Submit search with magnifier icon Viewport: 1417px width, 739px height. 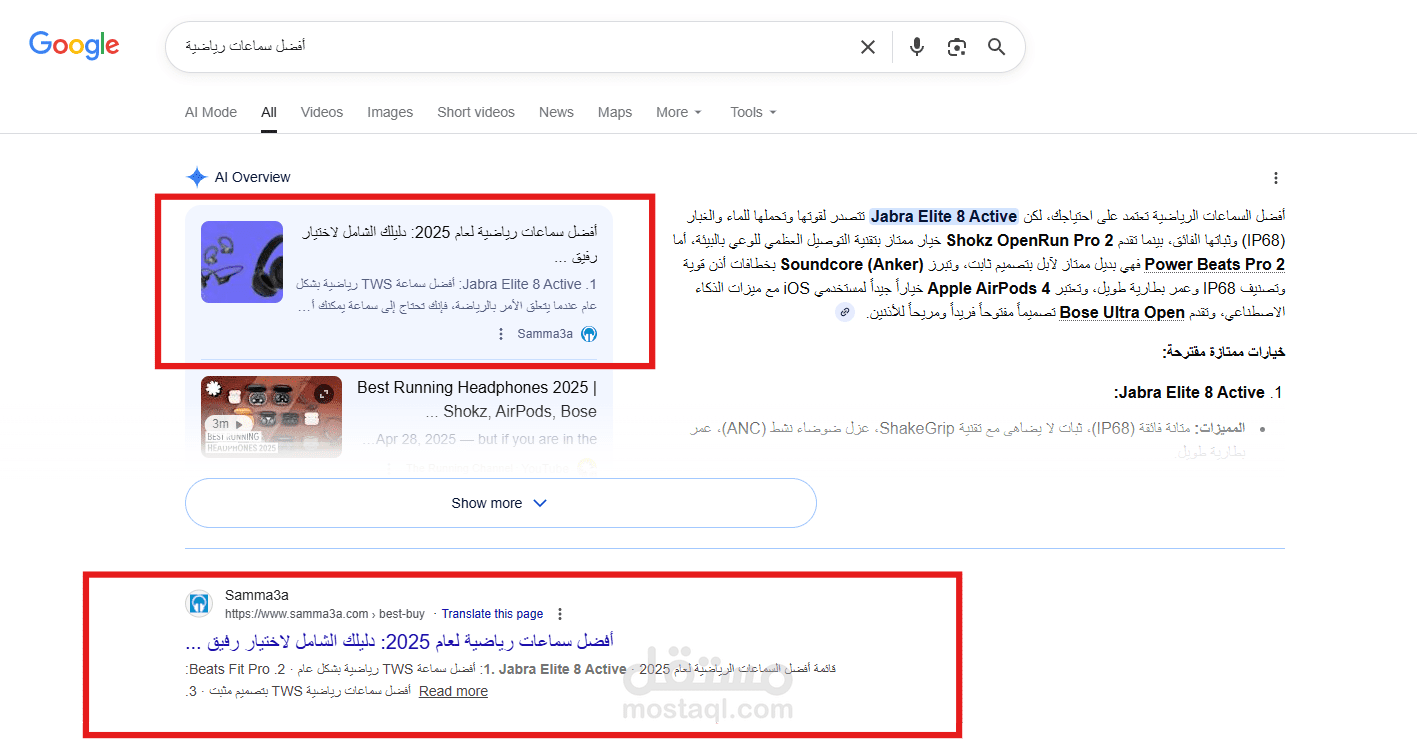(x=996, y=47)
